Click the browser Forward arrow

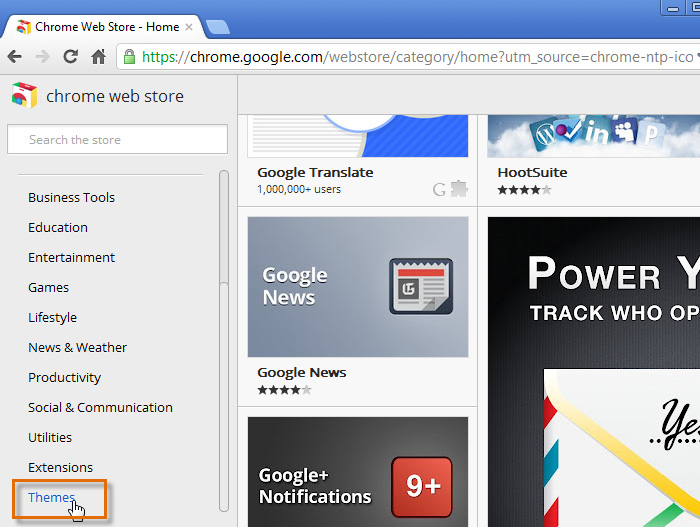click(42, 57)
